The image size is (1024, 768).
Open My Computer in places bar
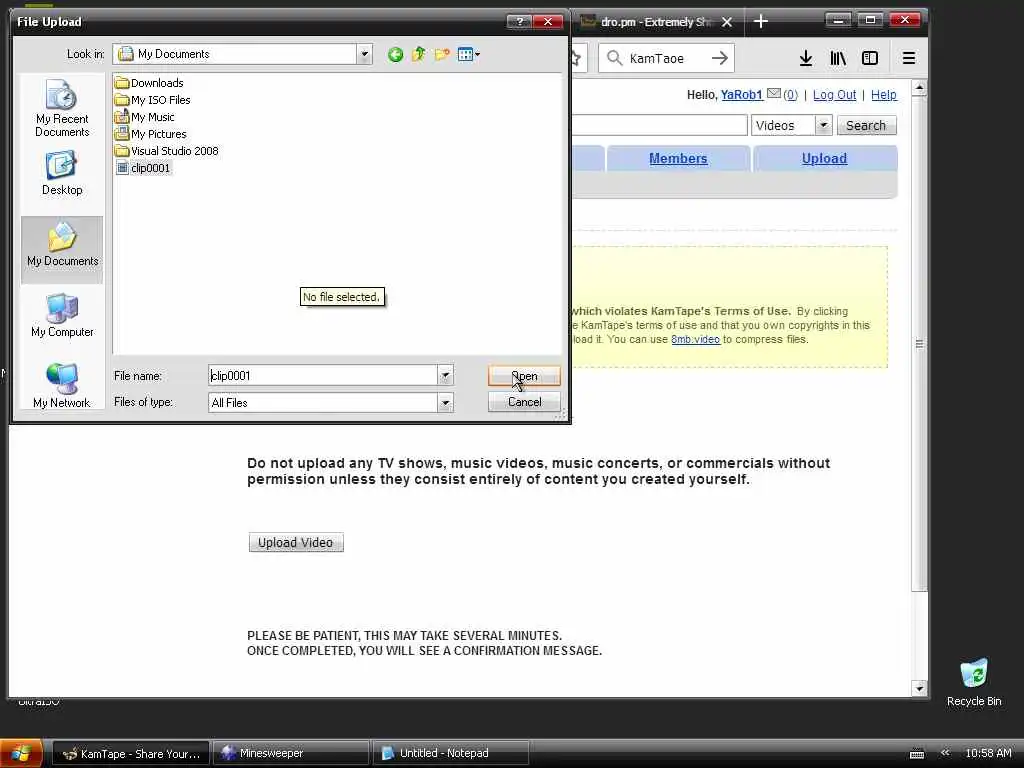[x=62, y=315]
